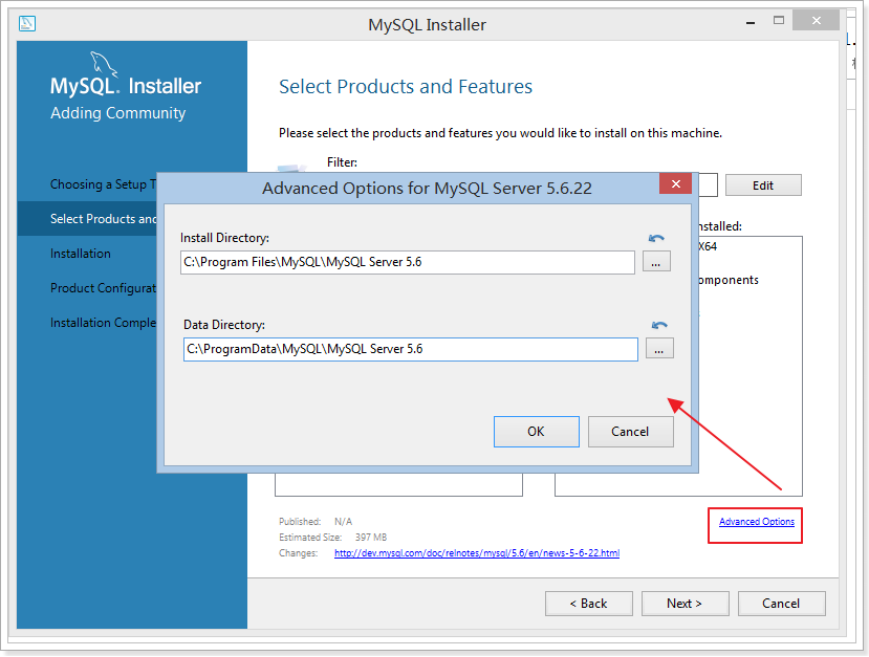Browse for the Install Directory folder
The width and height of the screenshot is (869, 657).
656,262
